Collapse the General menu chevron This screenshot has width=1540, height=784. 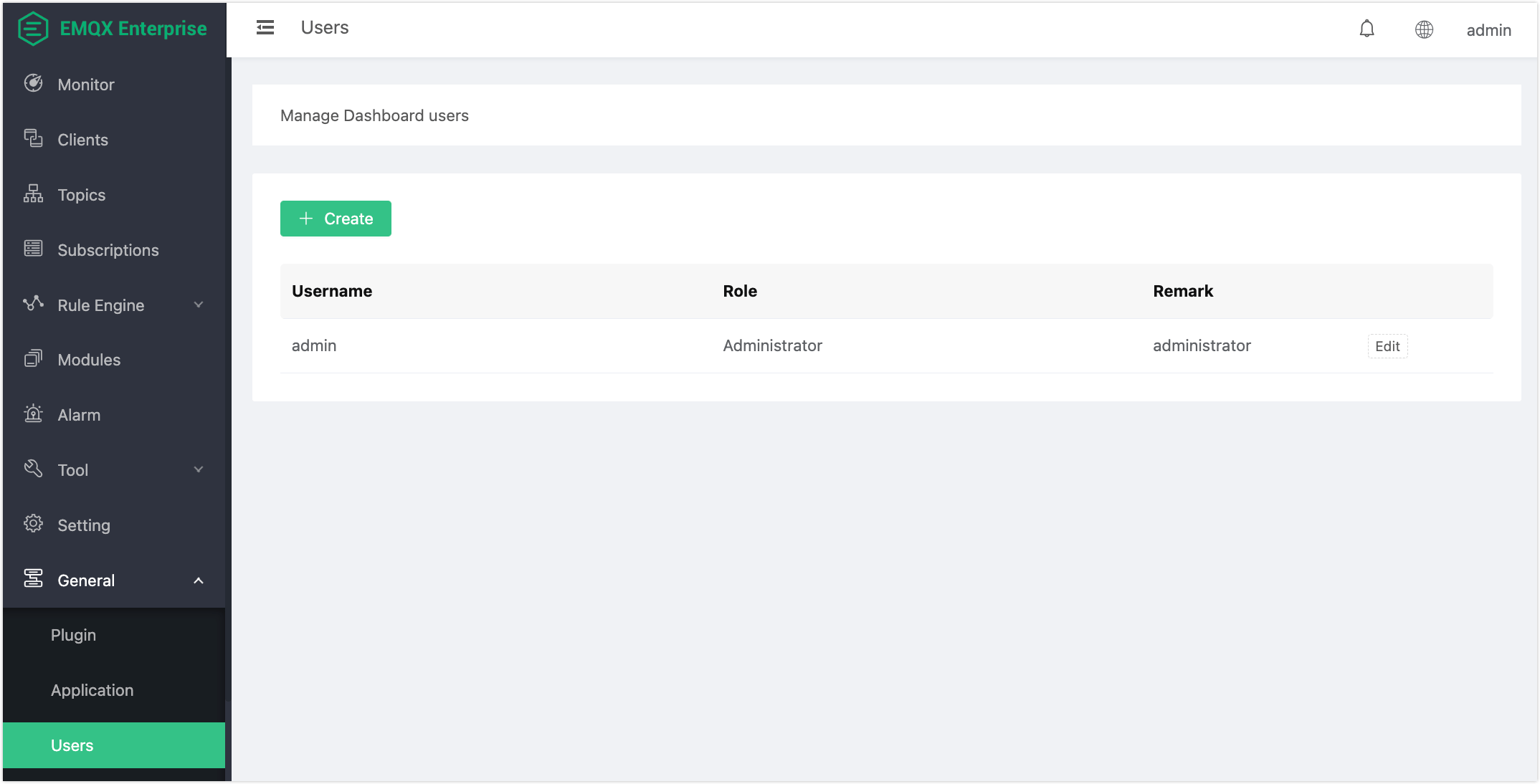pyautogui.click(x=199, y=580)
